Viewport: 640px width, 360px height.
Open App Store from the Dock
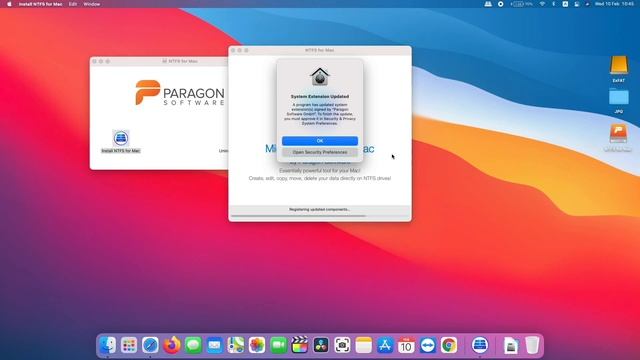384,345
